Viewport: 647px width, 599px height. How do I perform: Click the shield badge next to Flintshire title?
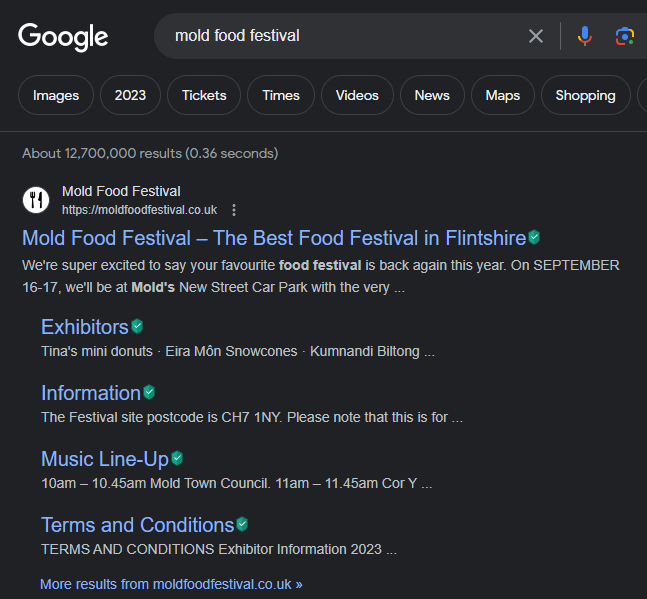pyautogui.click(x=534, y=237)
